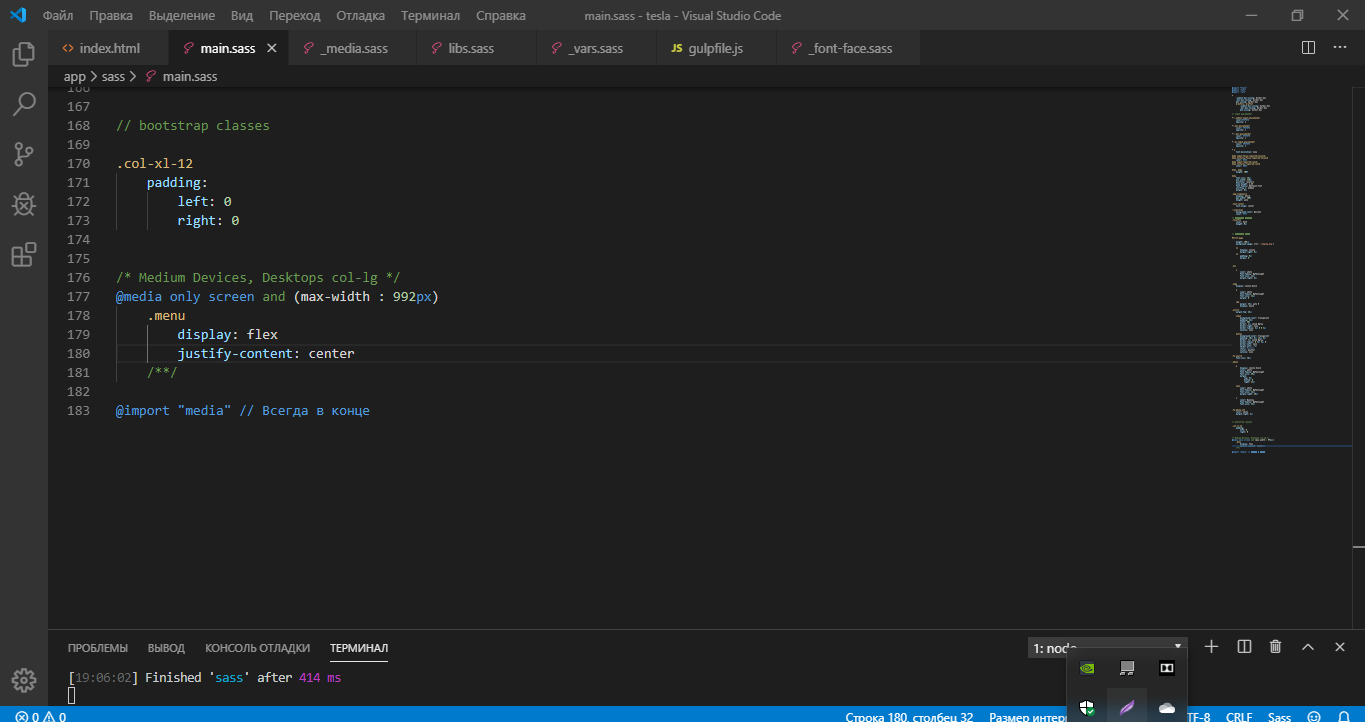1365x722 pixels.
Task: Open the КОНСОЛЬ ОТЛАДКИ panel tab
Action: 257,648
